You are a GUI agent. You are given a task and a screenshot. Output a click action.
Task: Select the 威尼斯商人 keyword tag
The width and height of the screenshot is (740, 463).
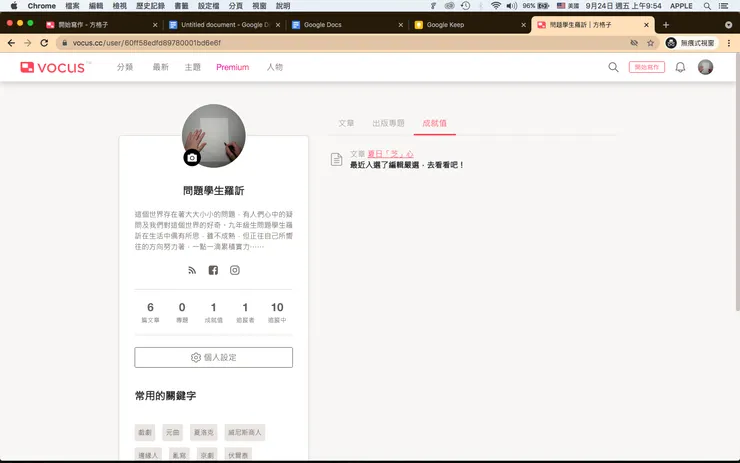(244, 432)
